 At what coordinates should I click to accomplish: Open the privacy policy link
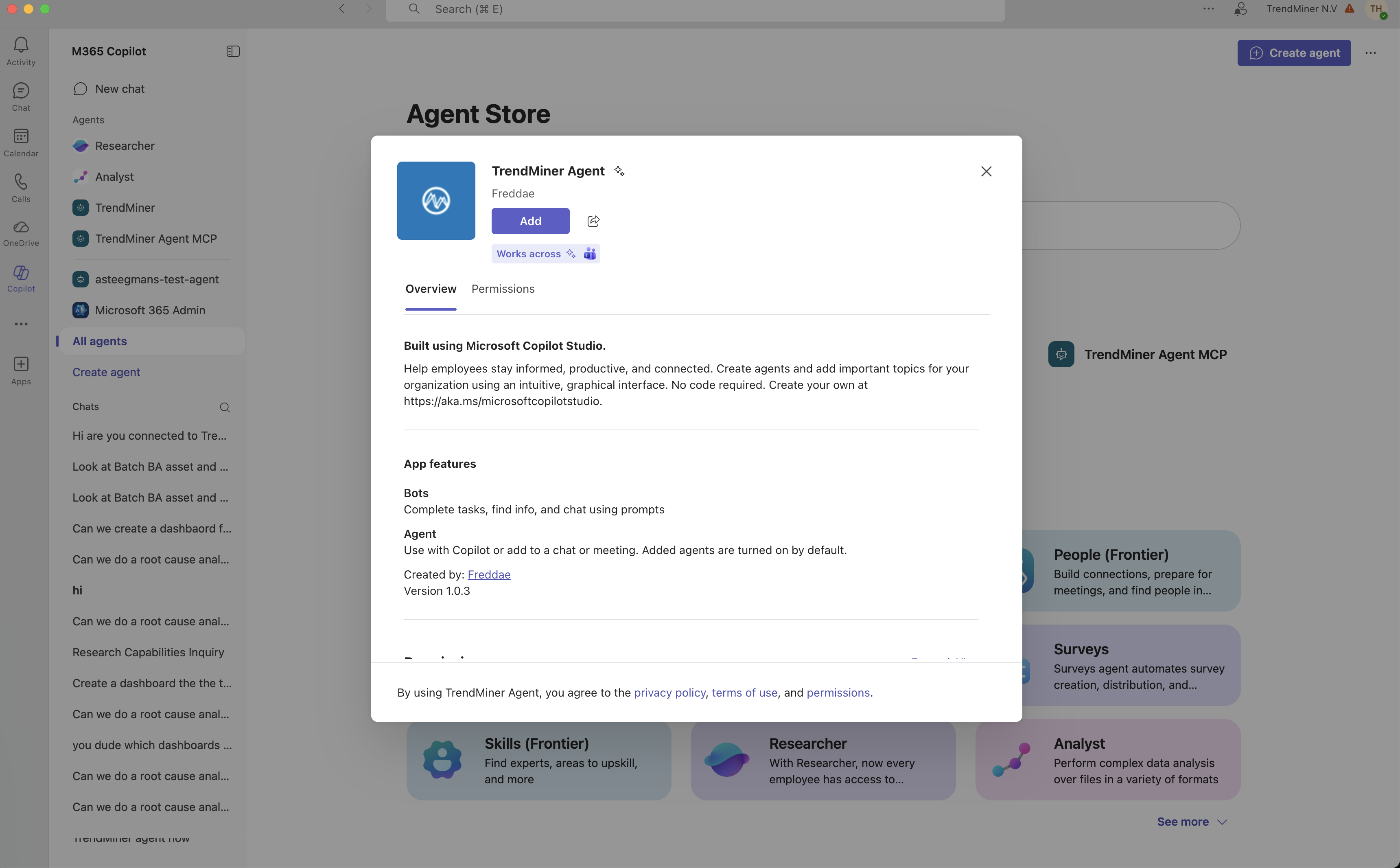point(669,693)
